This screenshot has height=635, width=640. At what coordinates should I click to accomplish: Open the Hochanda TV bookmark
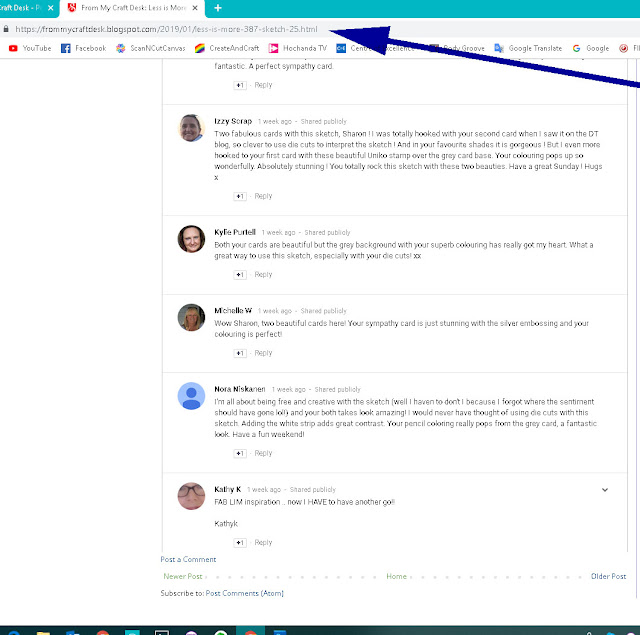coord(298,48)
